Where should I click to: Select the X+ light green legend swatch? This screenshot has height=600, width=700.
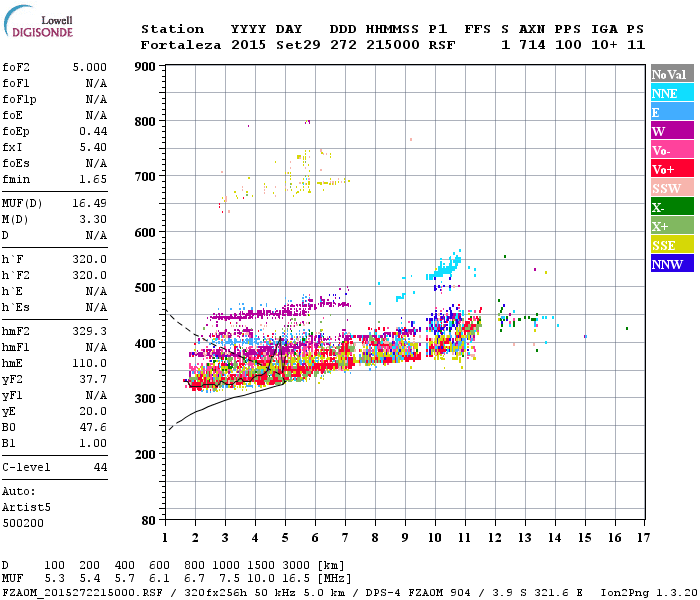[672, 226]
